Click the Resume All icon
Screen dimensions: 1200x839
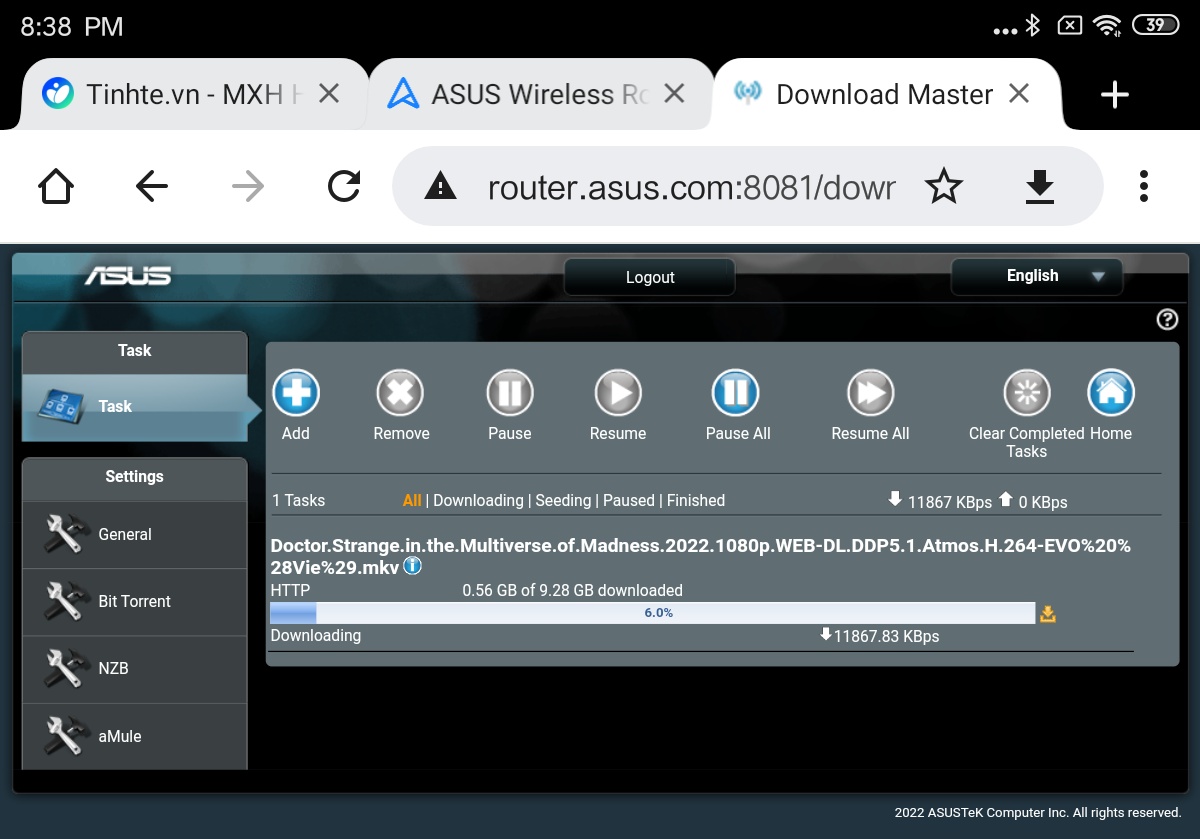click(871, 393)
